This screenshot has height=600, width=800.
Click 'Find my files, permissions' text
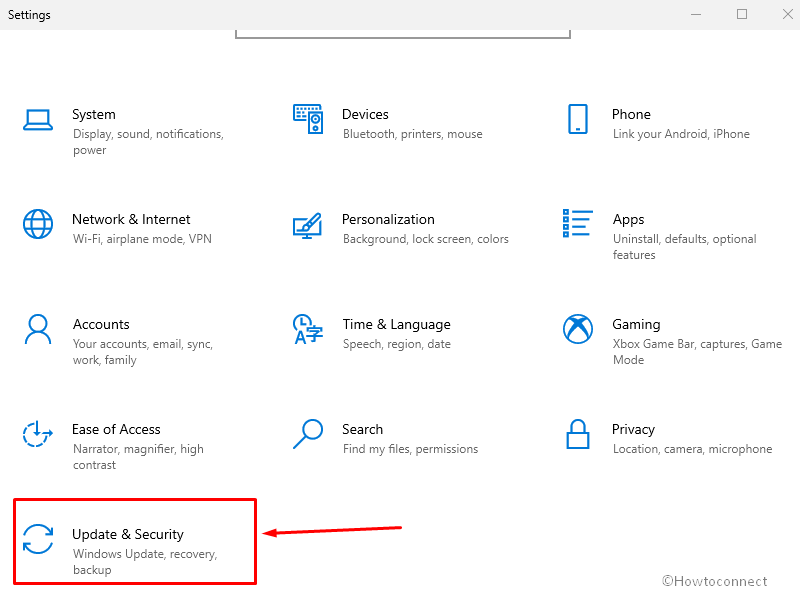click(x=410, y=449)
